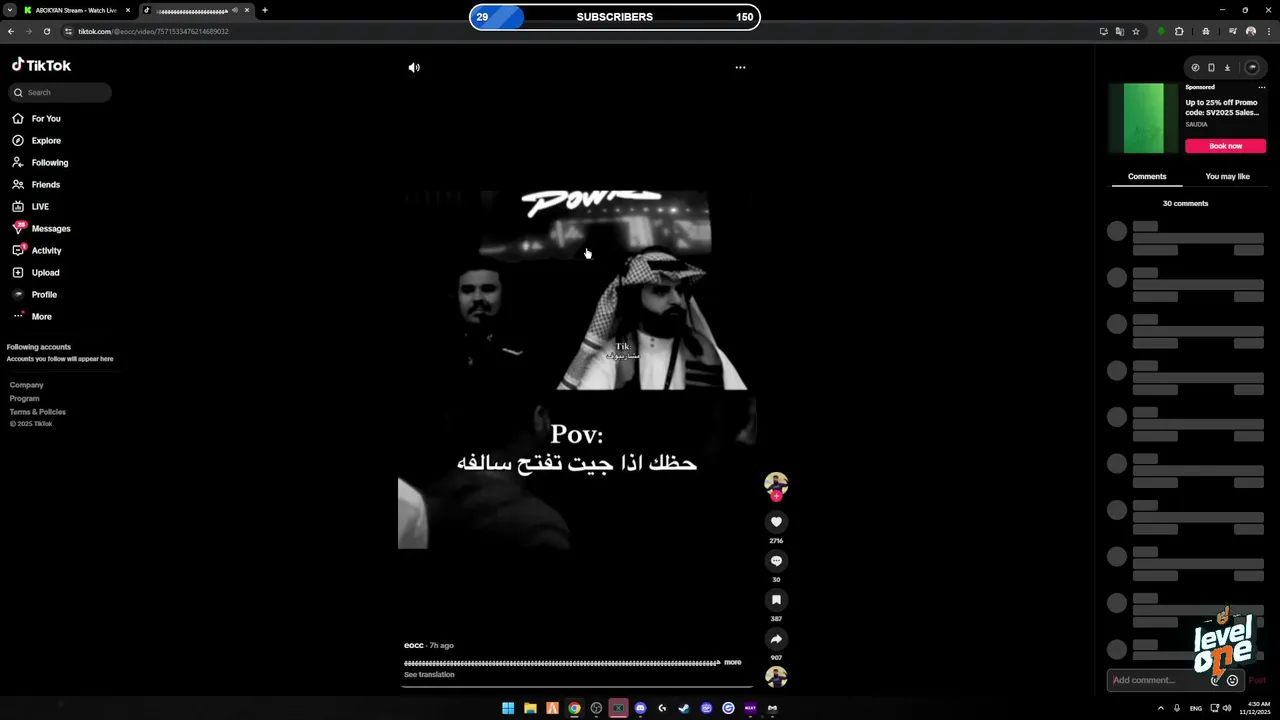This screenshot has width=1280, height=720.
Task: Open the Explore page
Action: coord(46,141)
